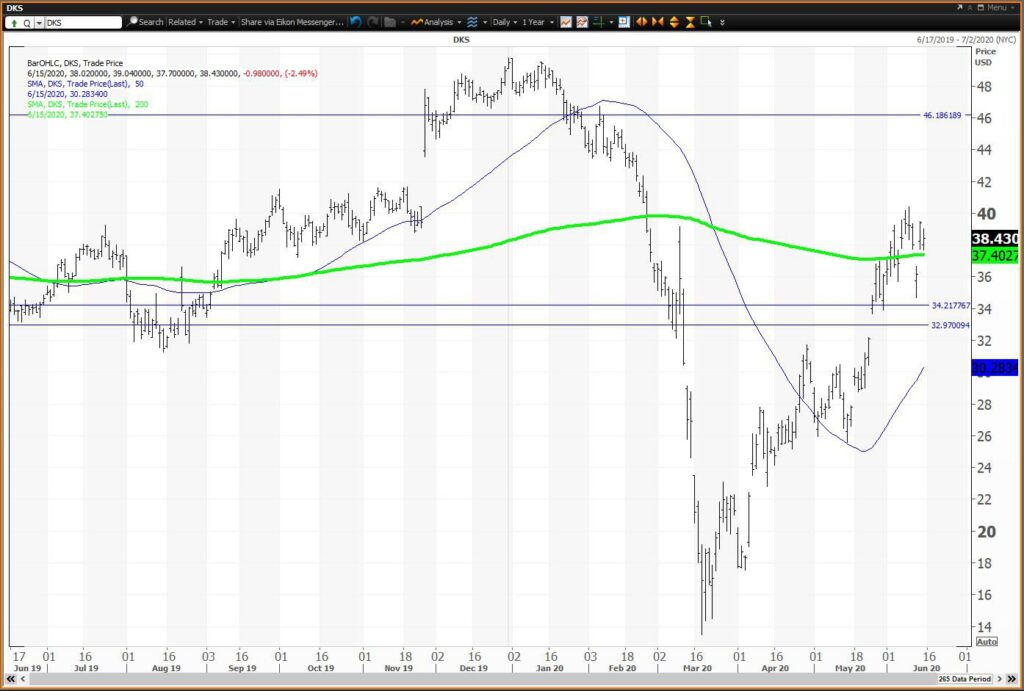Open the Related dropdown menu
The width and height of the screenshot is (1024, 691).
(x=185, y=22)
